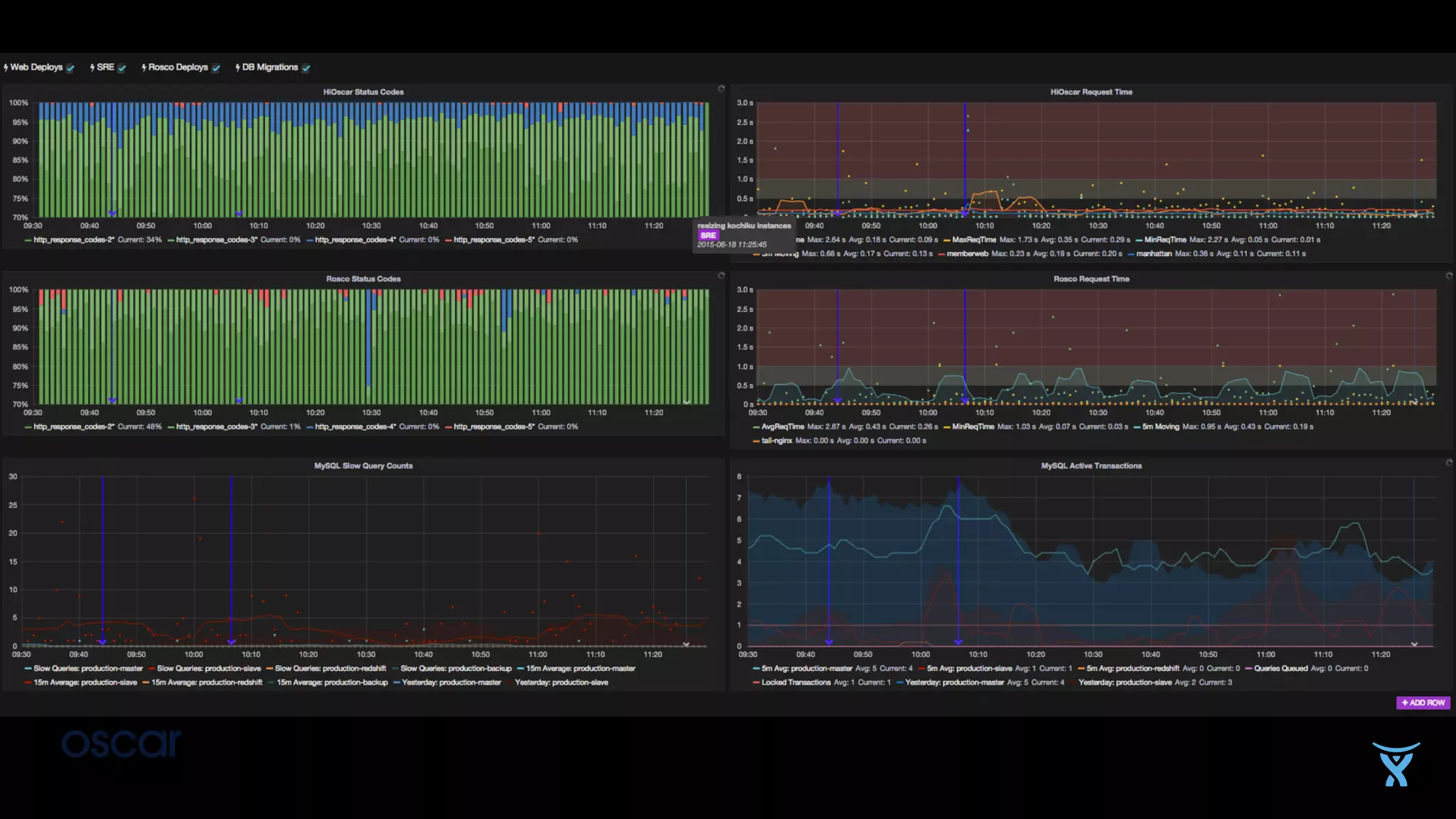Click the purple SRE tag in the annotation tooltip

(x=708, y=235)
